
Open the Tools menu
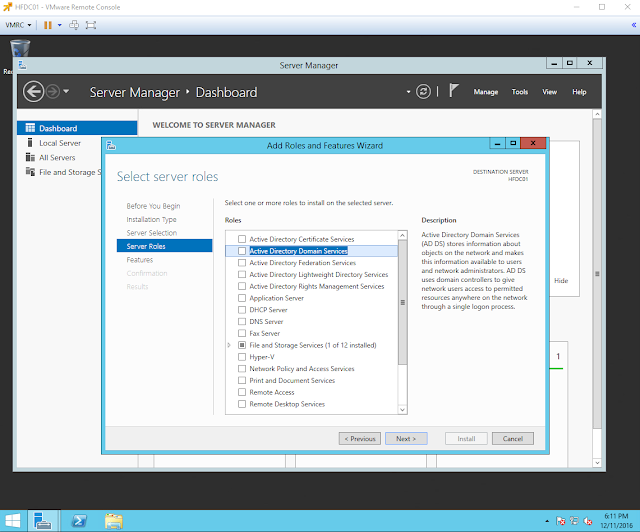[520, 92]
